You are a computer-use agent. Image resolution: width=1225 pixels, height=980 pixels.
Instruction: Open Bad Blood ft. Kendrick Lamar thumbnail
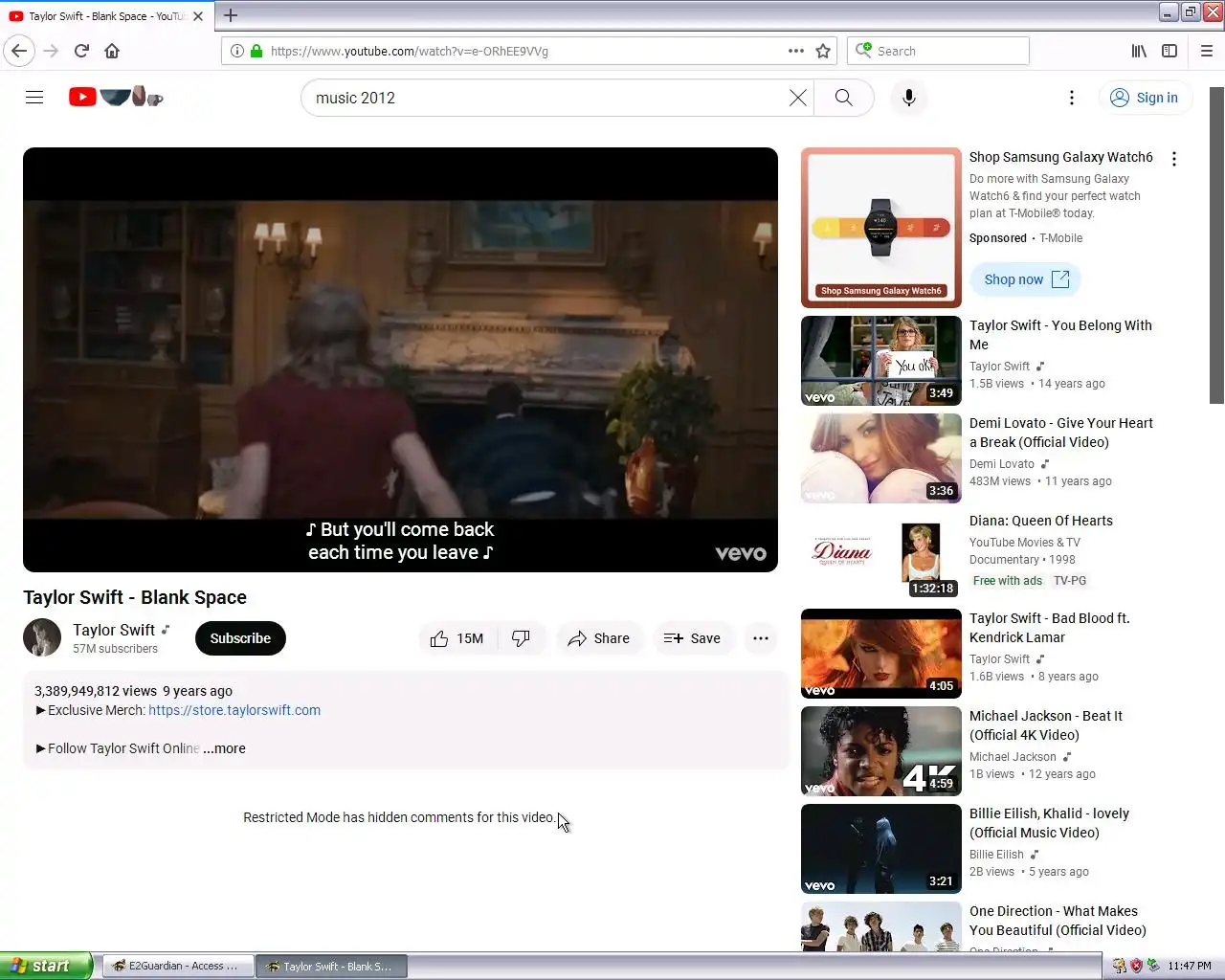pos(881,654)
